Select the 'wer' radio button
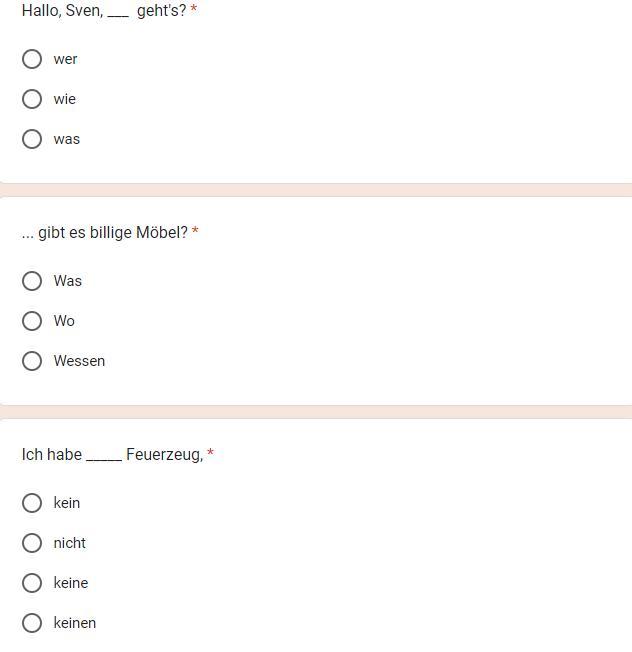The image size is (632, 652). 32,59
